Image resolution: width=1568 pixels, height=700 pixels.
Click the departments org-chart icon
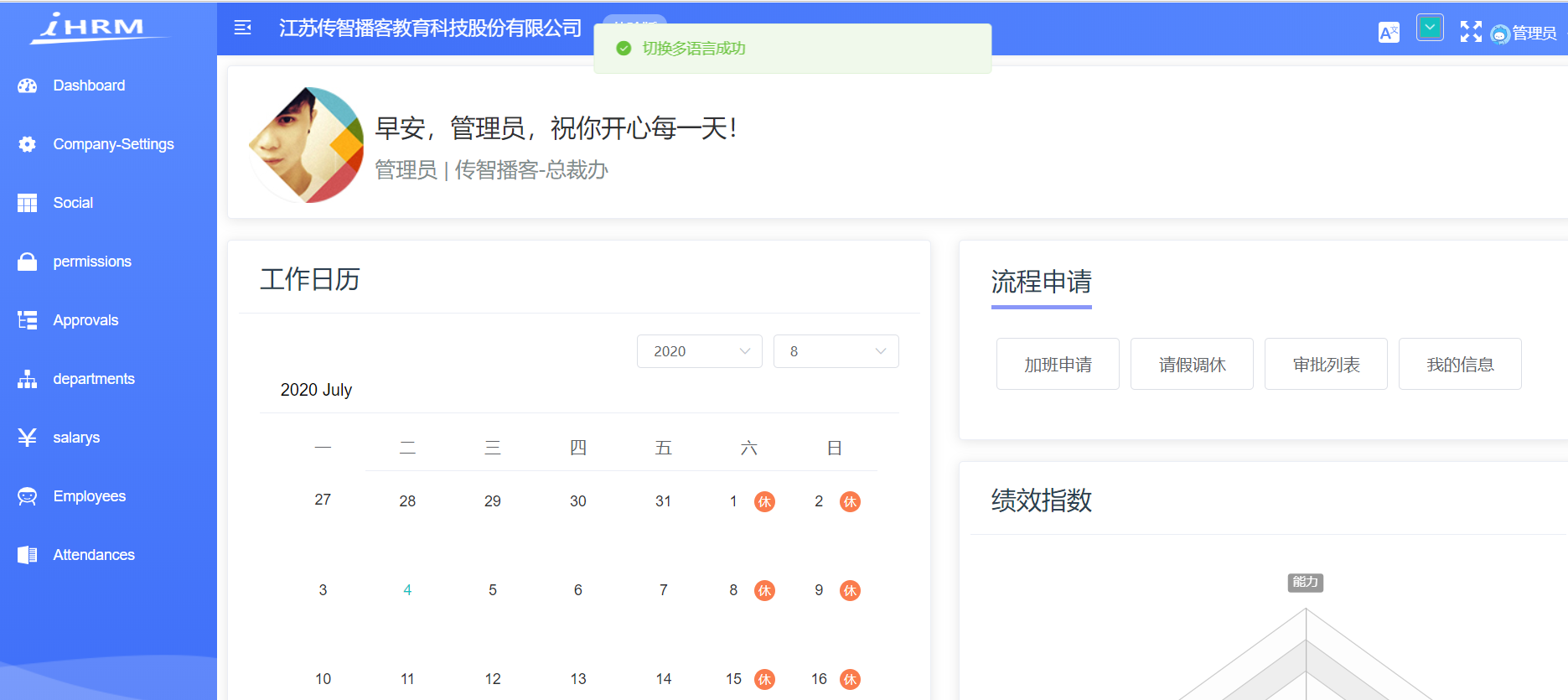click(28, 379)
